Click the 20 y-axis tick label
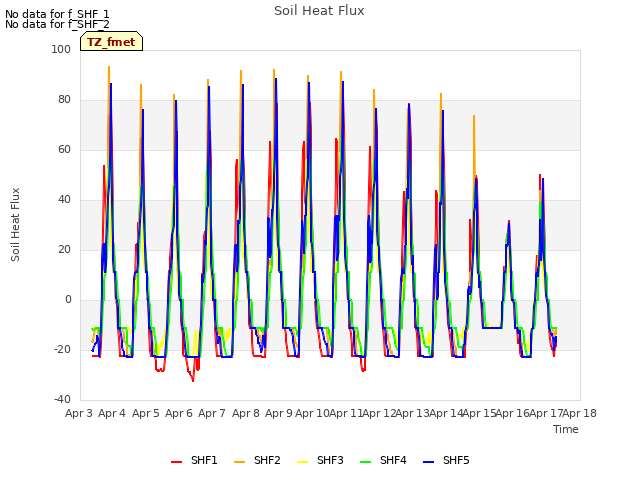 [x=64, y=249]
